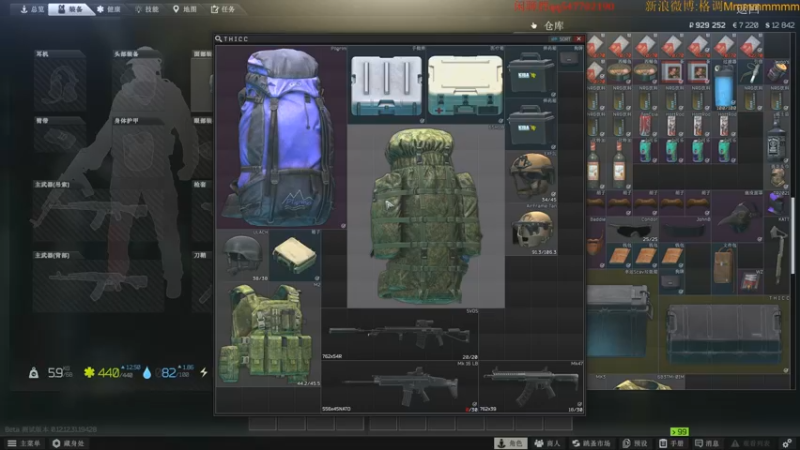Open the 技能 skills tab
This screenshot has width=800, height=450.
[x=147, y=9]
